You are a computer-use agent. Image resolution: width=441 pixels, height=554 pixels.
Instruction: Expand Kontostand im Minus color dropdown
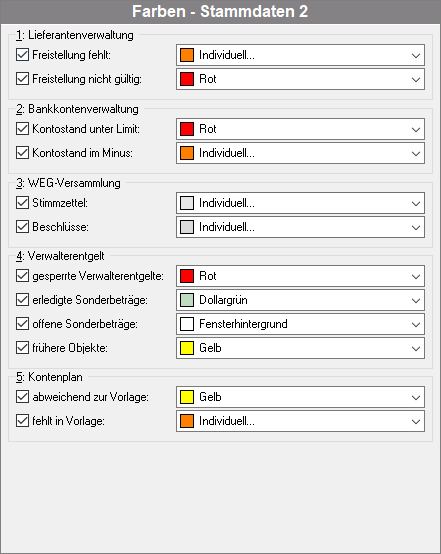point(416,153)
